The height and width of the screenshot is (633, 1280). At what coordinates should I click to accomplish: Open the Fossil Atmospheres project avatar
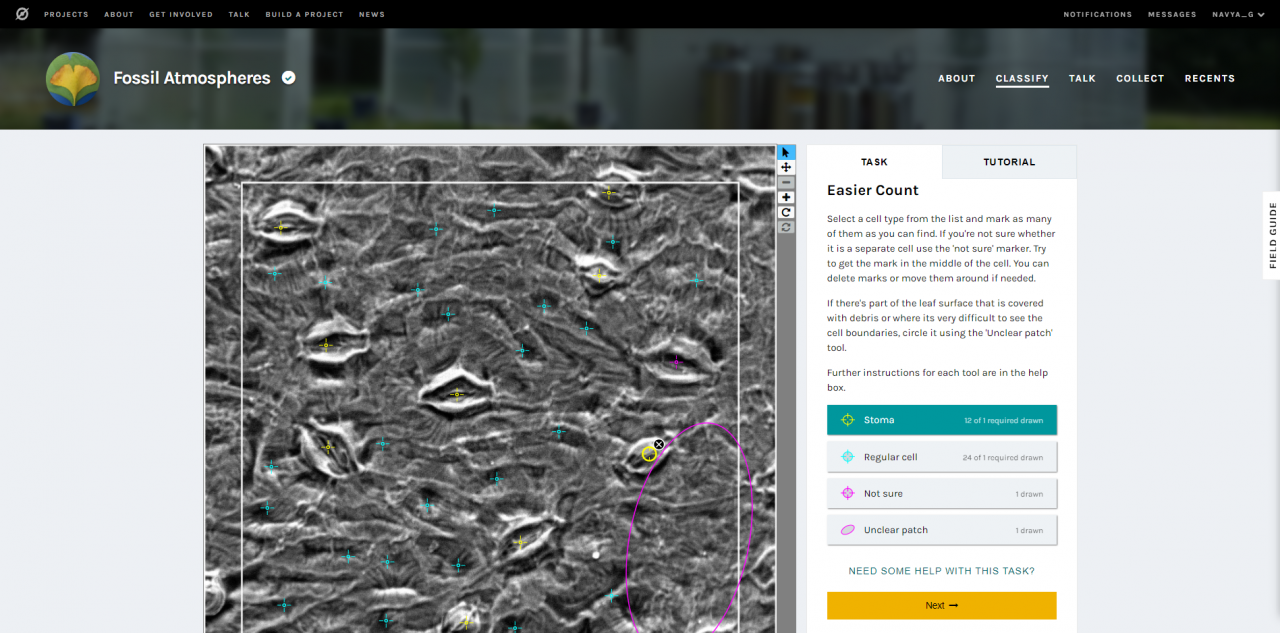[x=73, y=79]
